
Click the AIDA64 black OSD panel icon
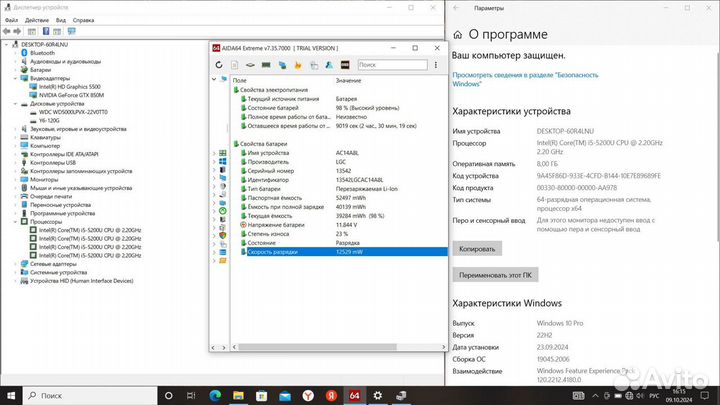point(345,65)
